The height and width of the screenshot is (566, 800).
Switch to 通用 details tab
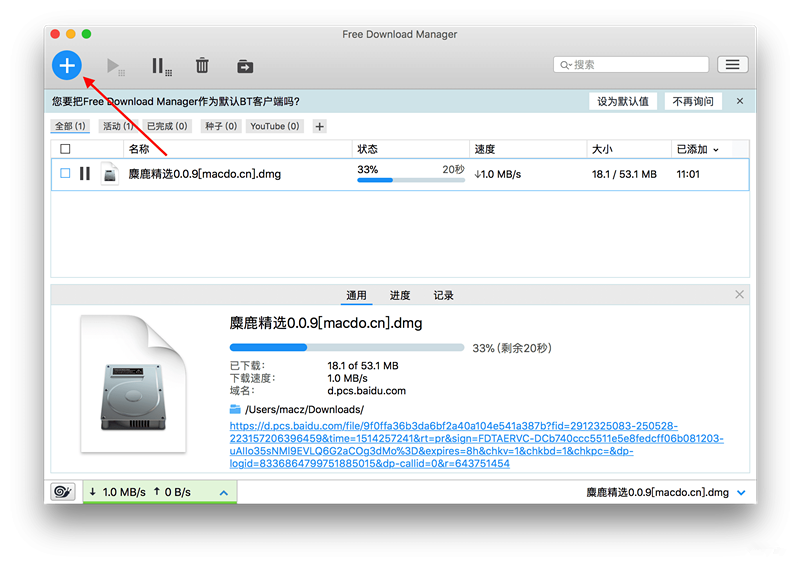pyautogui.click(x=356, y=296)
